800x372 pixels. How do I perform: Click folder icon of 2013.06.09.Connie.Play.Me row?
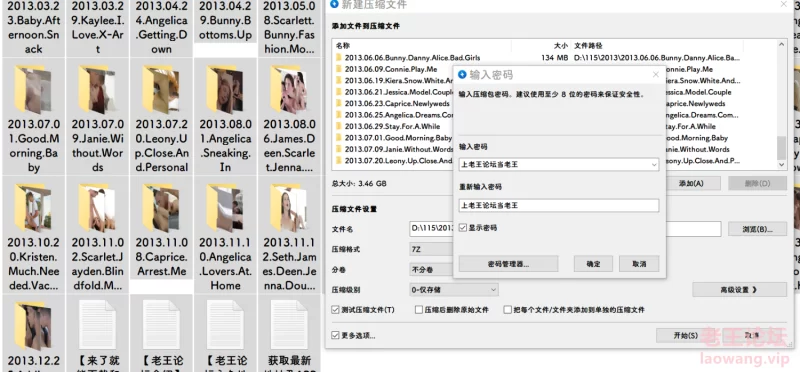point(338,69)
